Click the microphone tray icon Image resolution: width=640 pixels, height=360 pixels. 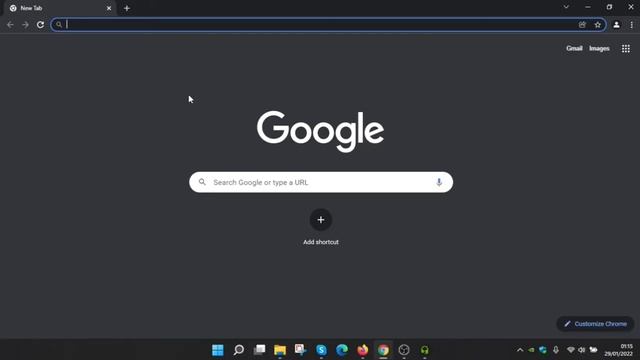[556, 350]
